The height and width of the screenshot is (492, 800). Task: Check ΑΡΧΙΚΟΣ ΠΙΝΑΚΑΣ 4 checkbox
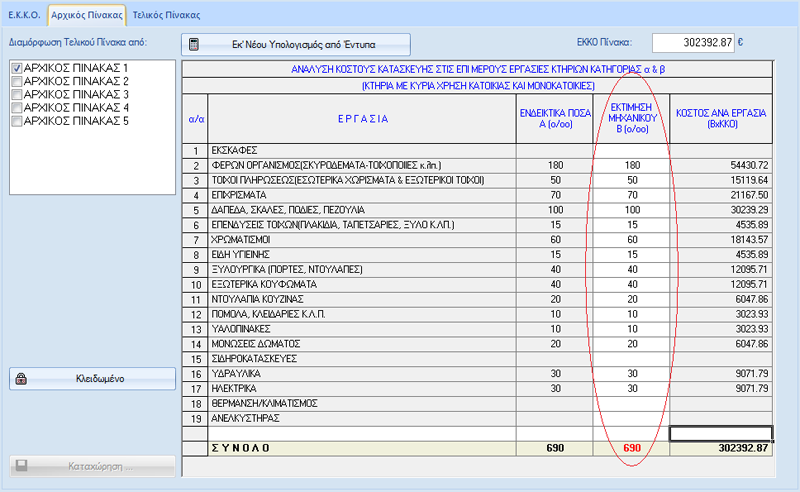click(17, 108)
